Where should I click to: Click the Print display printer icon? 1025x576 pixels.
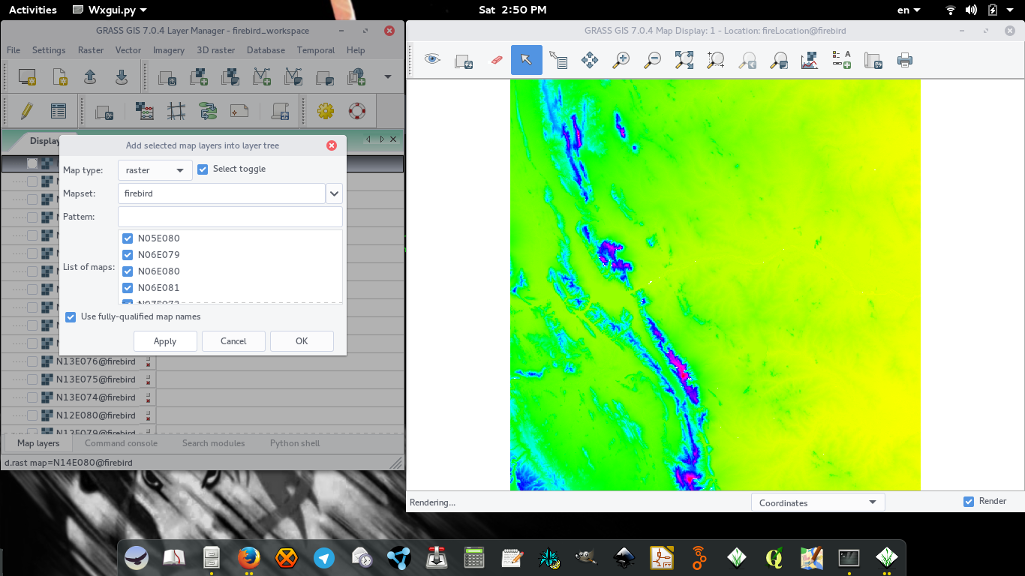(905, 60)
